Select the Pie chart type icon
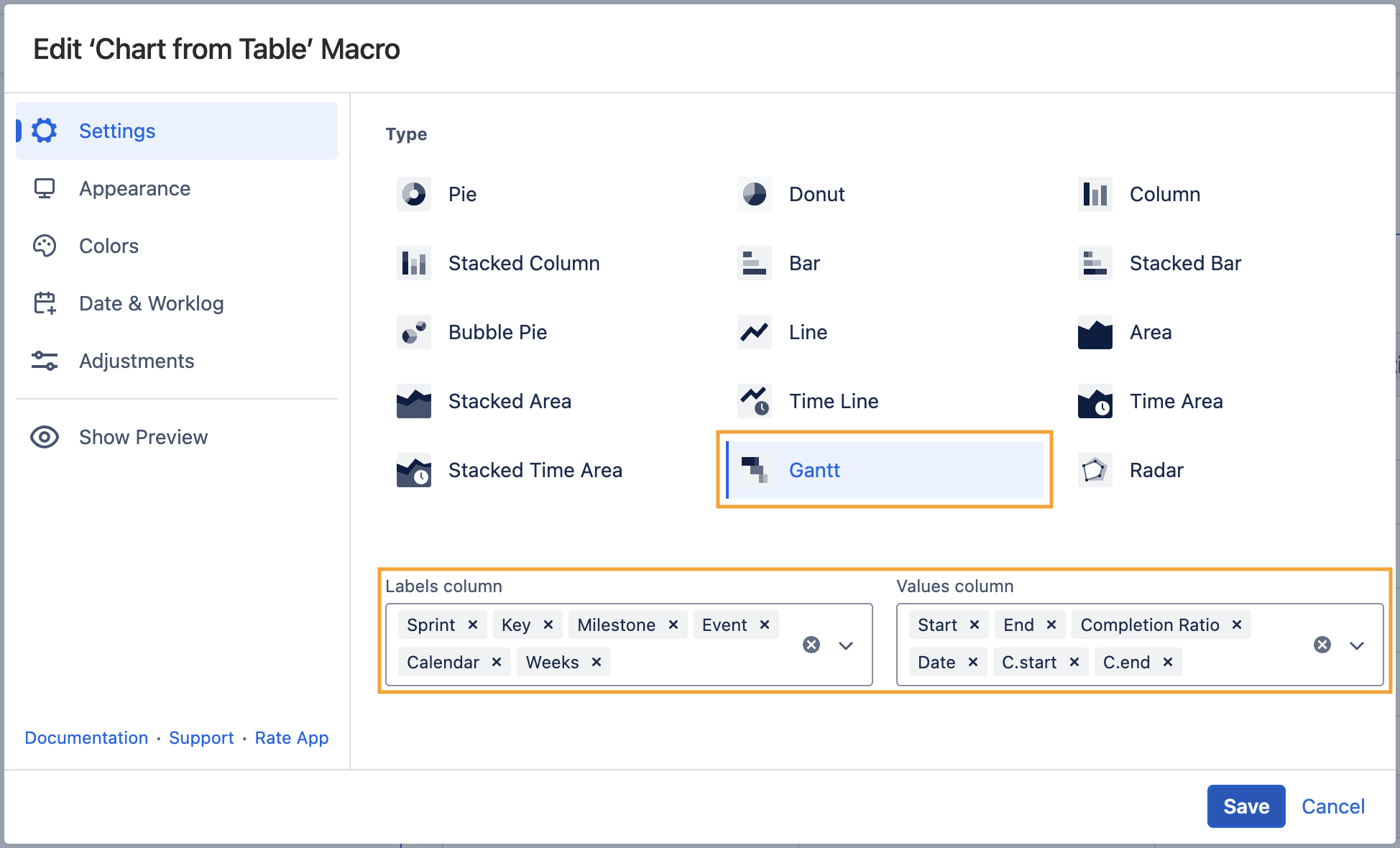Image resolution: width=1400 pixels, height=848 pixels. click(x=414, y=194)
